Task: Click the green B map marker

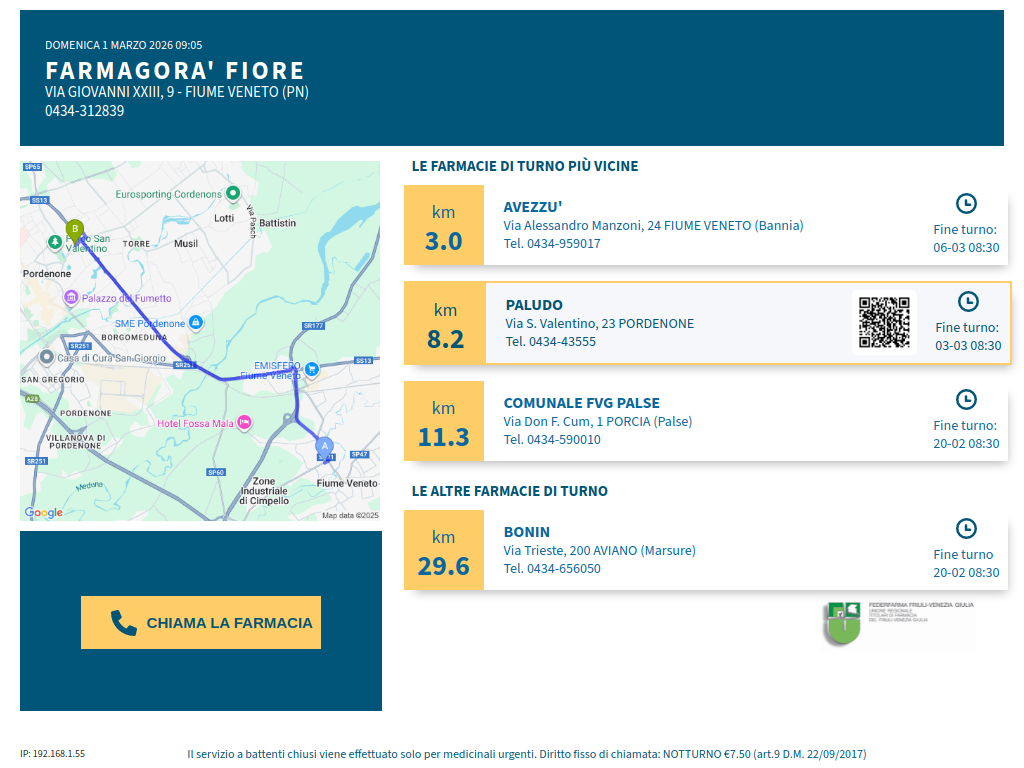Action: [74, 231]
